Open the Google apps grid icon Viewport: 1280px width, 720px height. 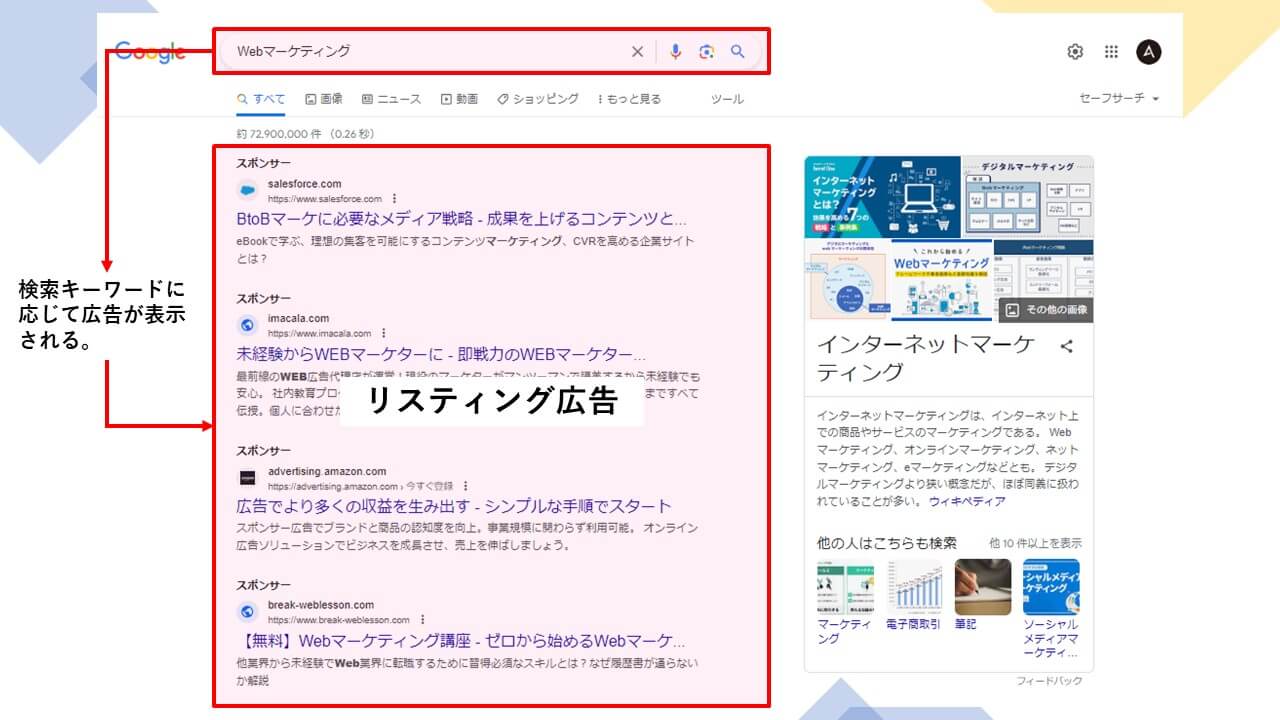pyautogui.click(x=1111, y=52)
